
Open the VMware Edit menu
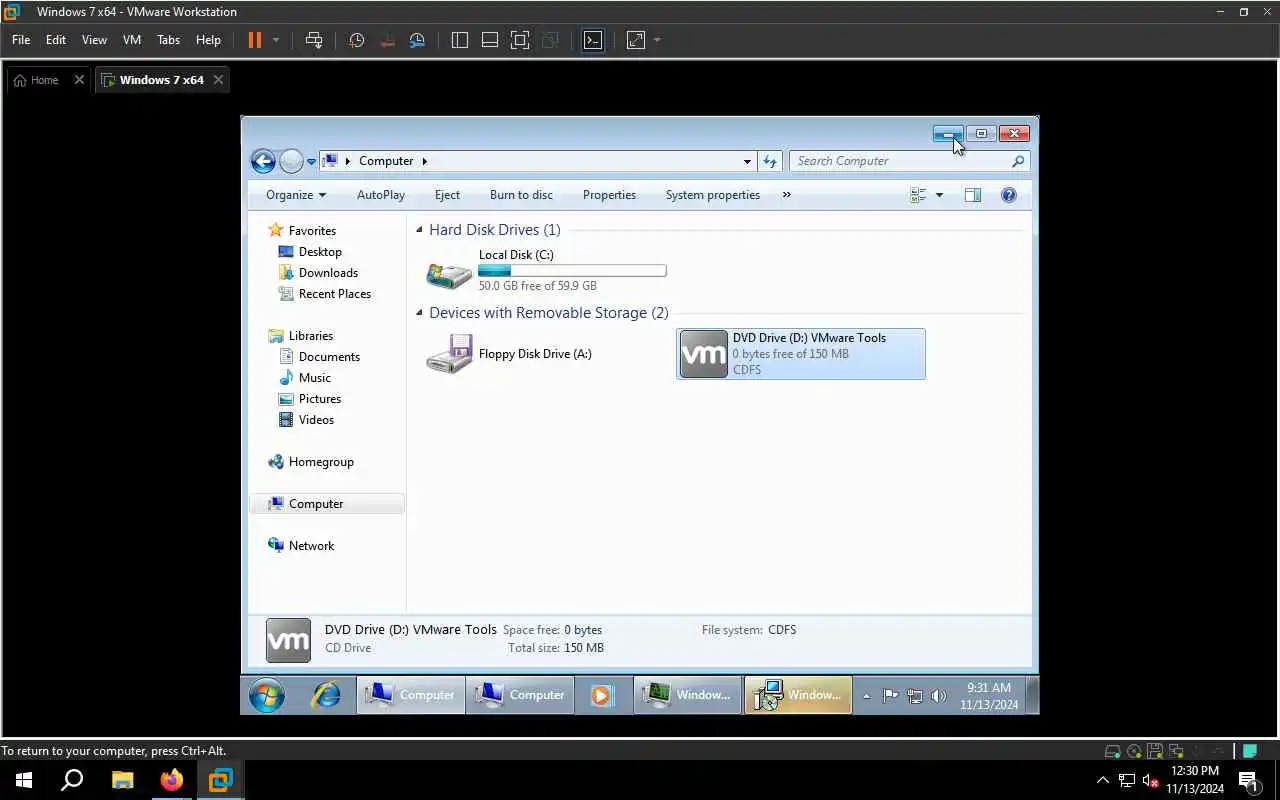(56, 40)
